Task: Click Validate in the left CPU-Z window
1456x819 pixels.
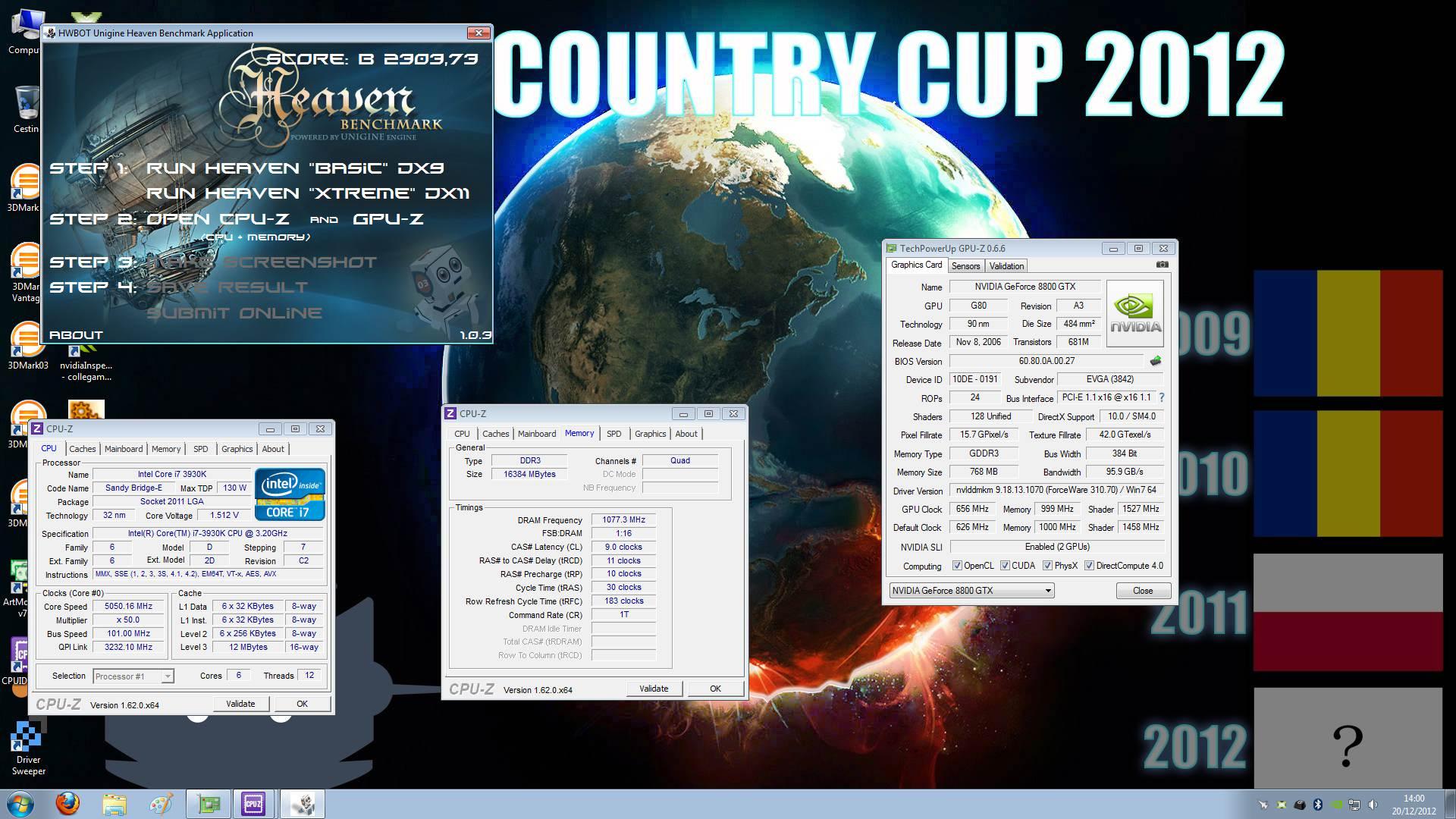Action: point(240,704)
